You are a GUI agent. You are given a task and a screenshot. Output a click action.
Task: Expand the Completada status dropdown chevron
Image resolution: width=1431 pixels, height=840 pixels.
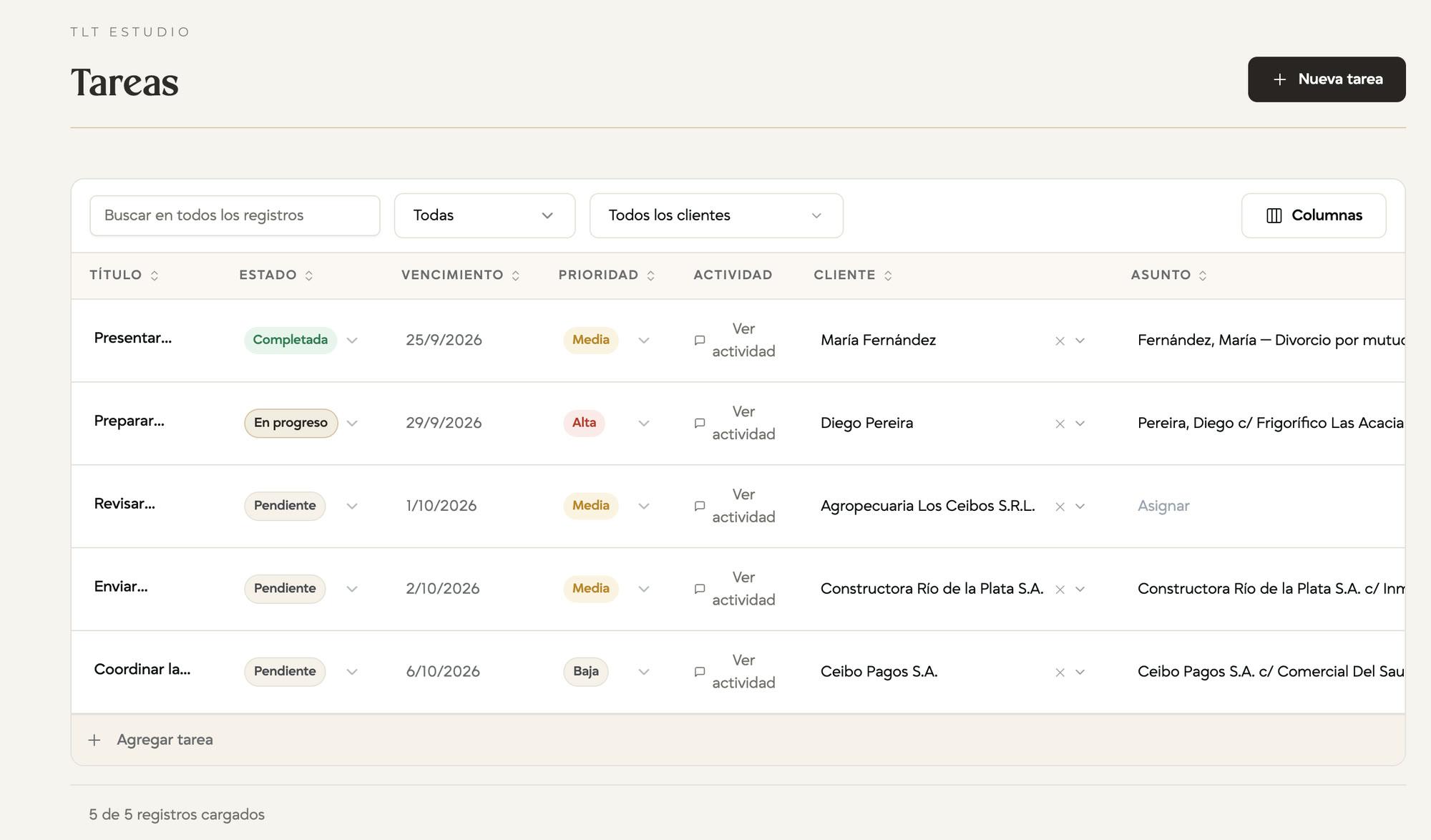click(352, 341)
